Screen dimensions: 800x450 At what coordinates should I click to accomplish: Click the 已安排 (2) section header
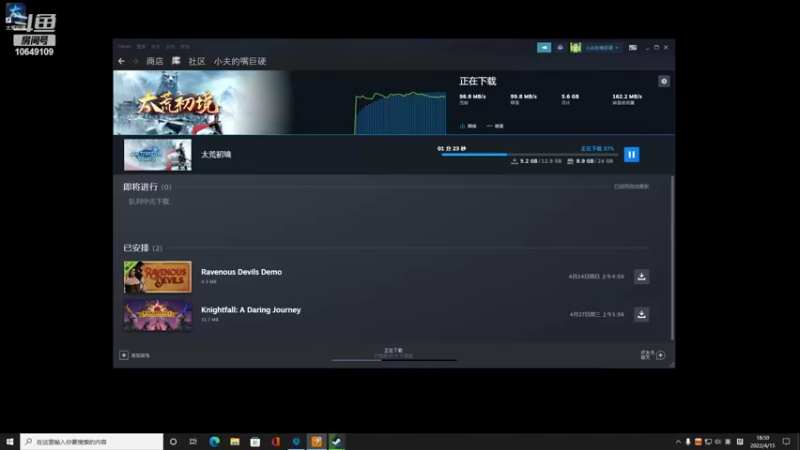(x=142, y=248)
